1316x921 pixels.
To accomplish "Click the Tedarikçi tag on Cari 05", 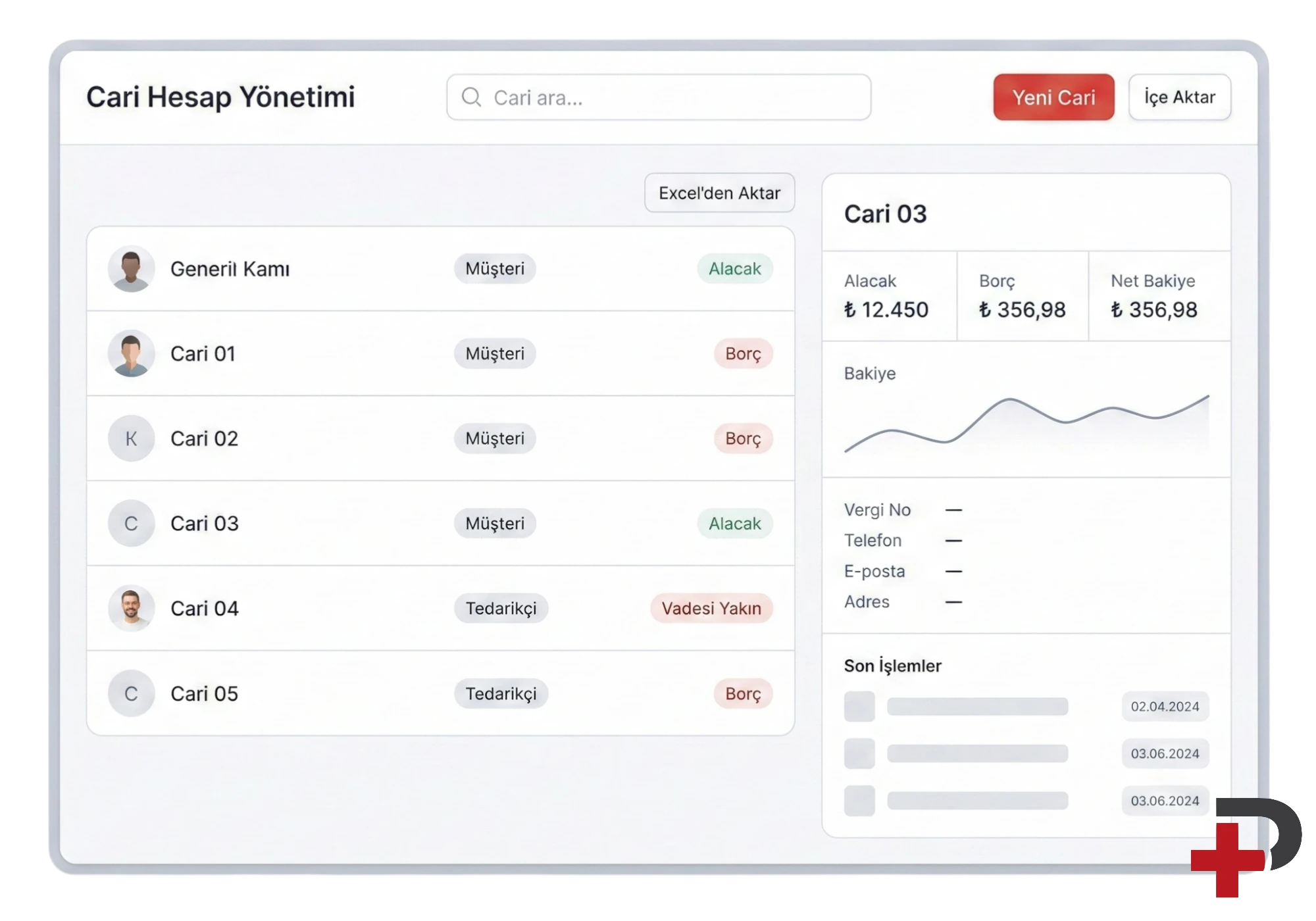I will (501, 693).
